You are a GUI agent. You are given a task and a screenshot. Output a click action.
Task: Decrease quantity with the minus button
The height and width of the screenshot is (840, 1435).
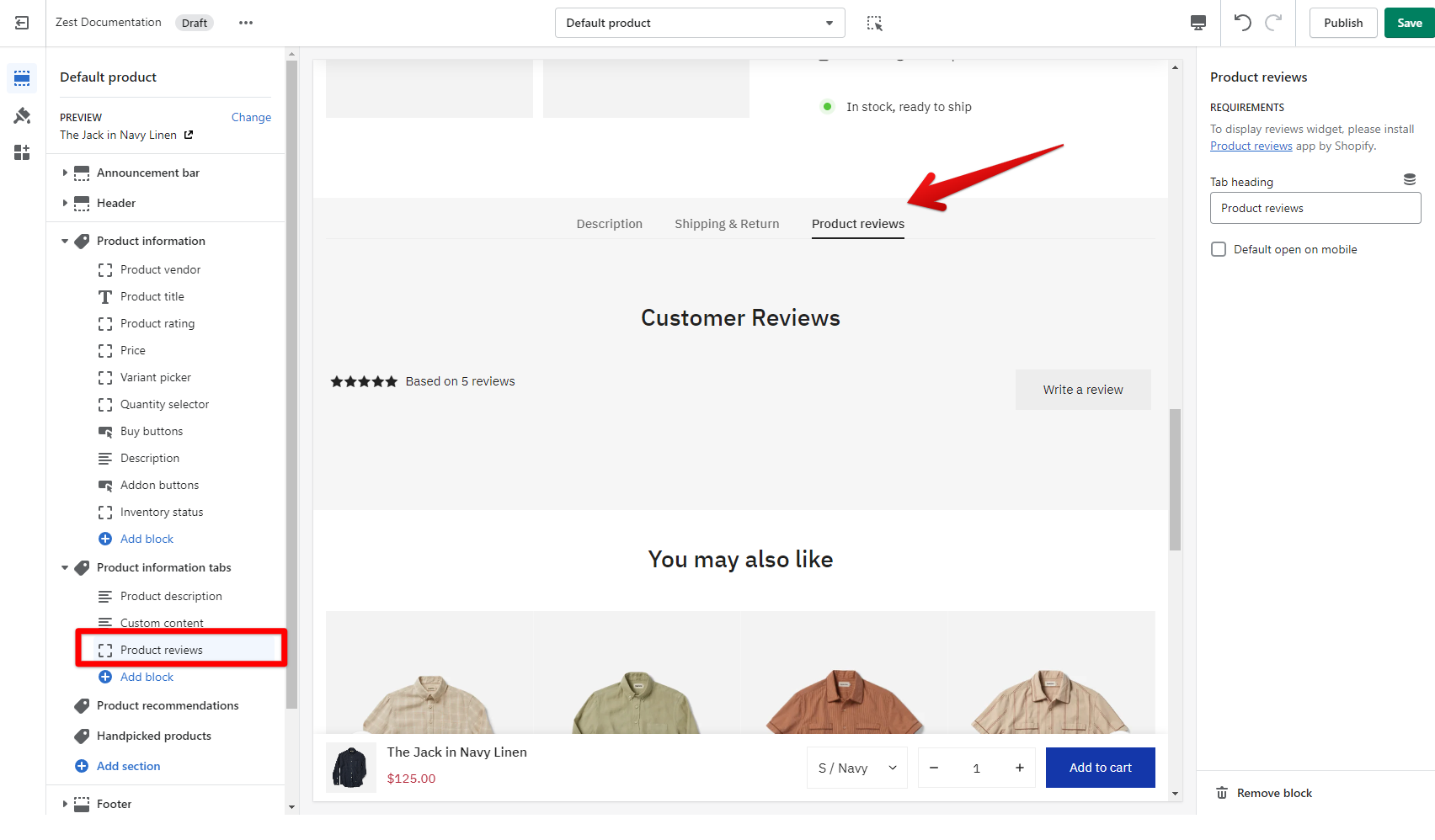pyautogui.click(x=934, y=768)
